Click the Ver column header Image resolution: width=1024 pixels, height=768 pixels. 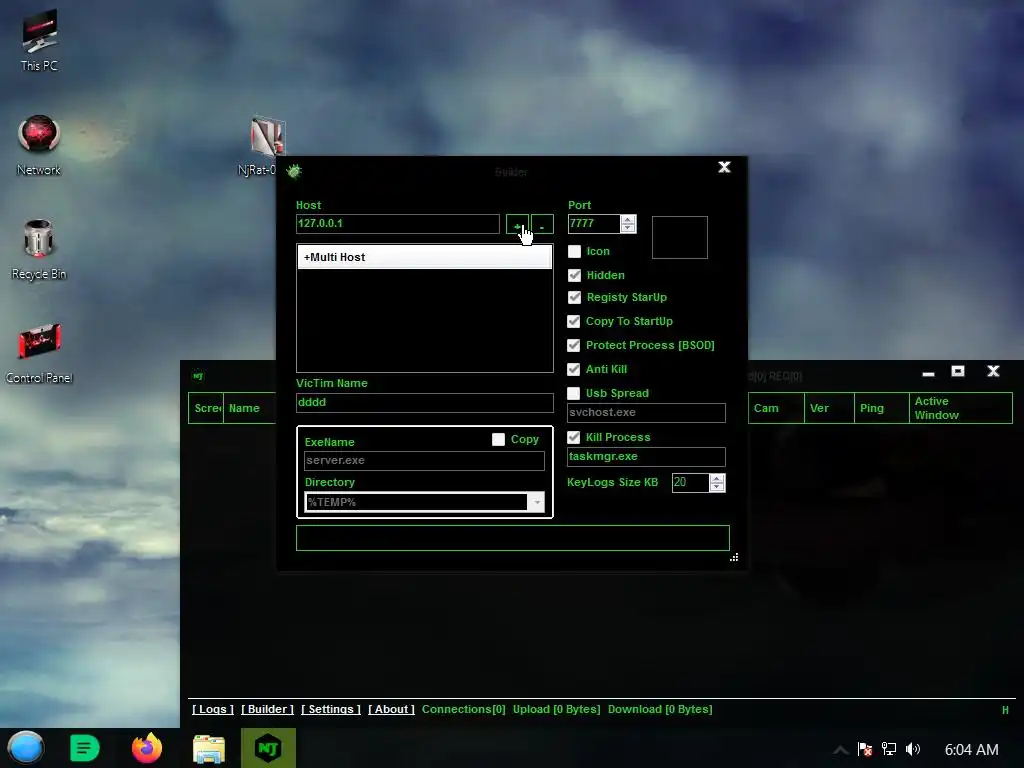click(x=829, y=408)
